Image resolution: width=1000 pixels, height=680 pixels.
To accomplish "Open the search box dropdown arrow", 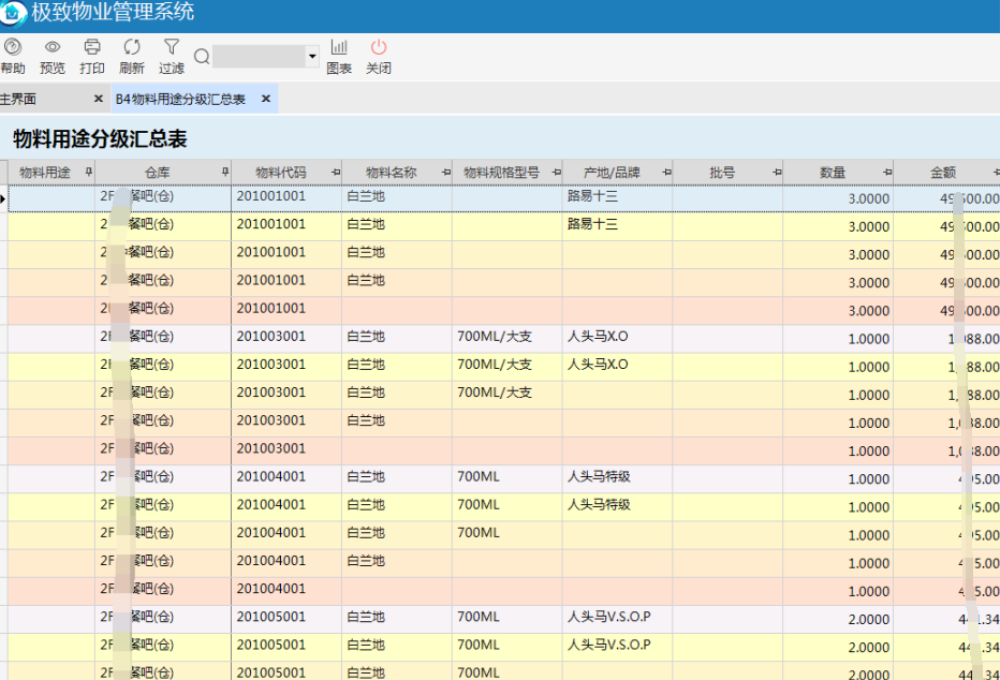I will click(x=312, y=57).
